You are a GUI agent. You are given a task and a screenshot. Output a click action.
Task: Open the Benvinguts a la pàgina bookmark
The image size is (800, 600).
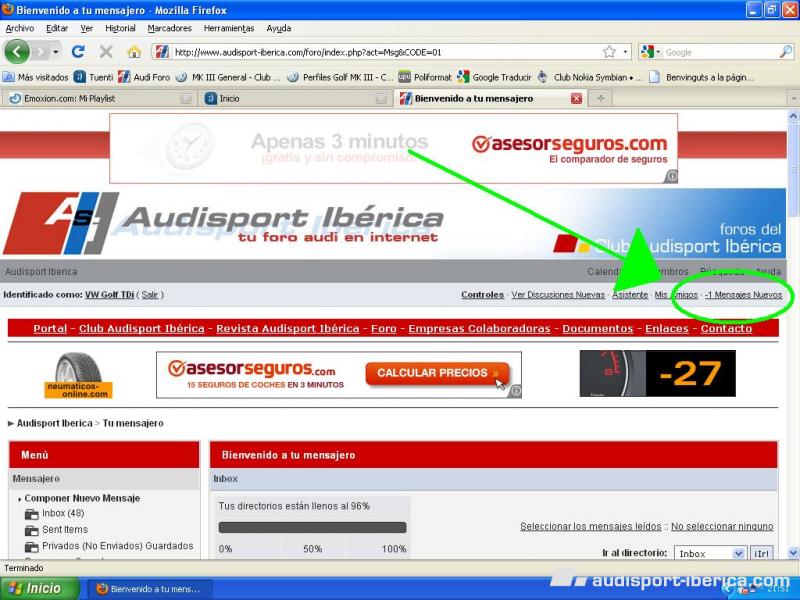(702, 77)
